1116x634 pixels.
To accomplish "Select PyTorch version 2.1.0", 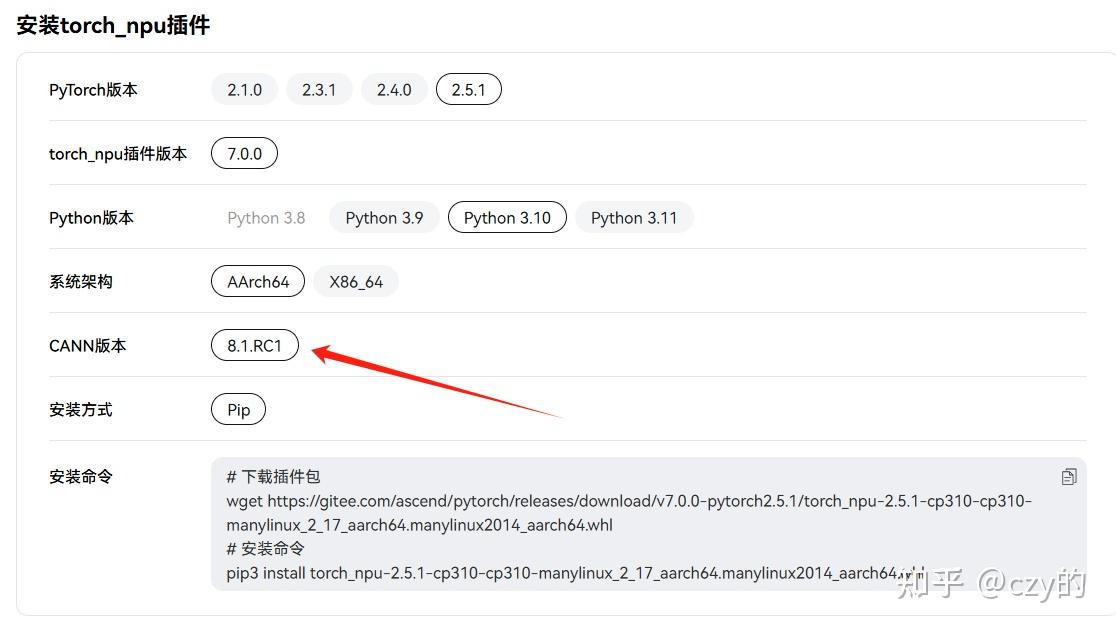I will (x=244, y=90).
